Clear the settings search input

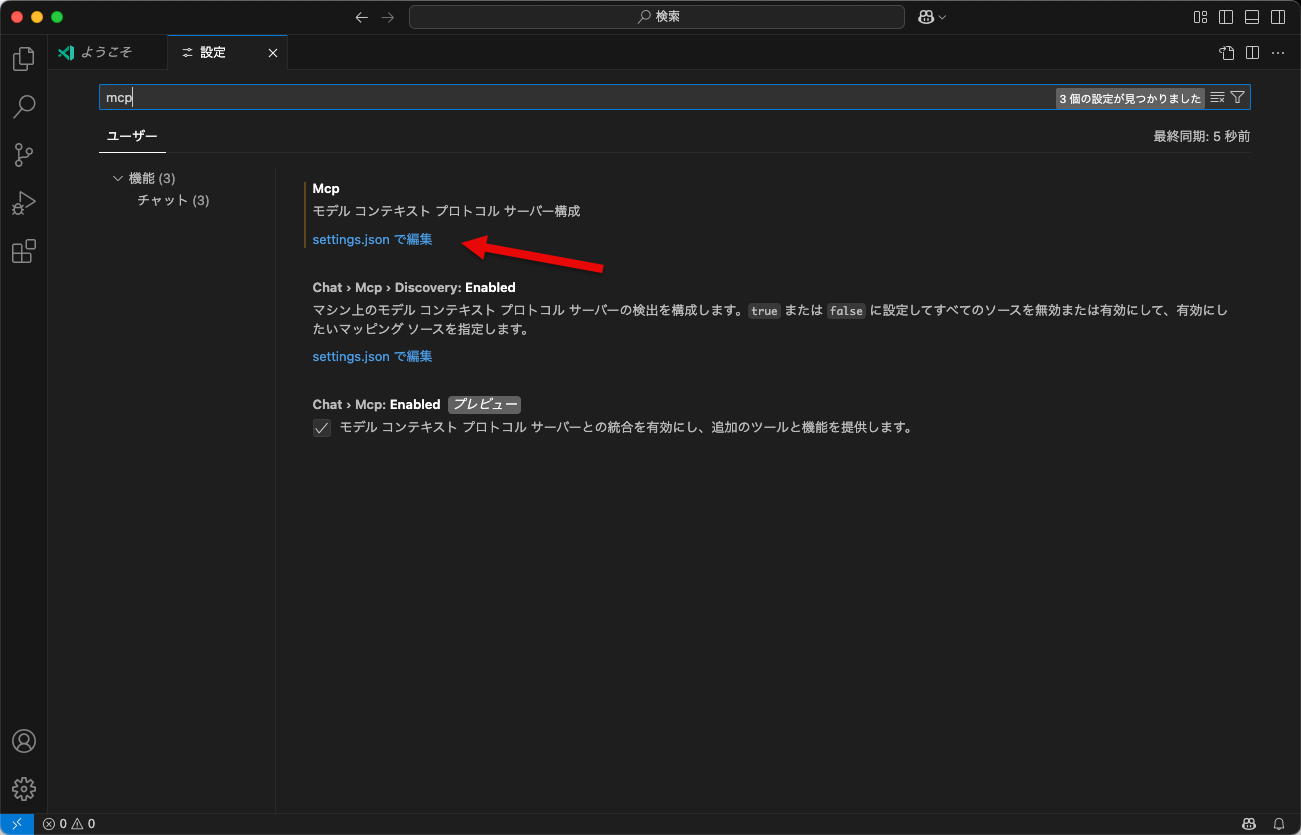pyautogui.click(x=1217, y=97)
